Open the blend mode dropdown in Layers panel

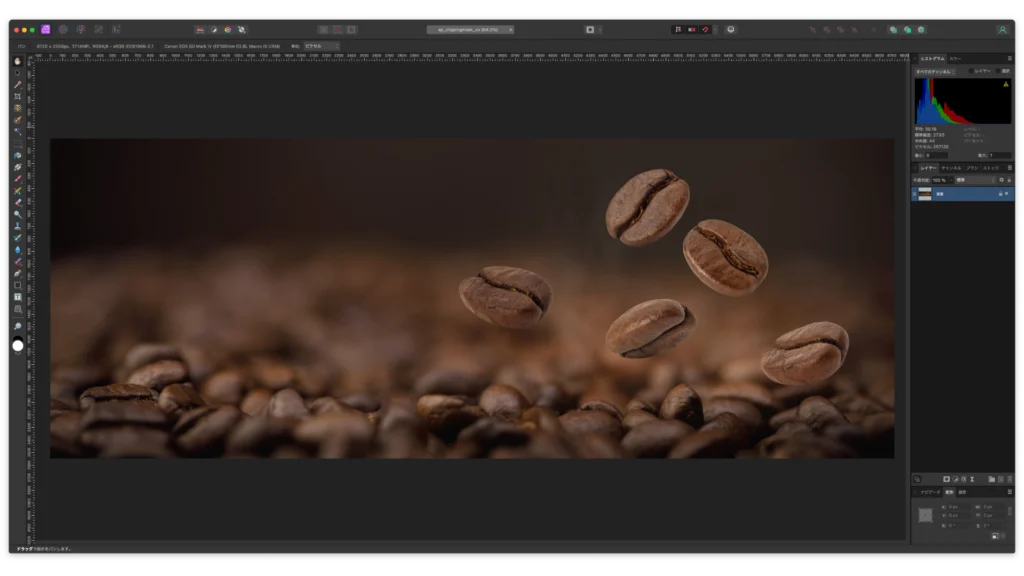tap(974, 180)
